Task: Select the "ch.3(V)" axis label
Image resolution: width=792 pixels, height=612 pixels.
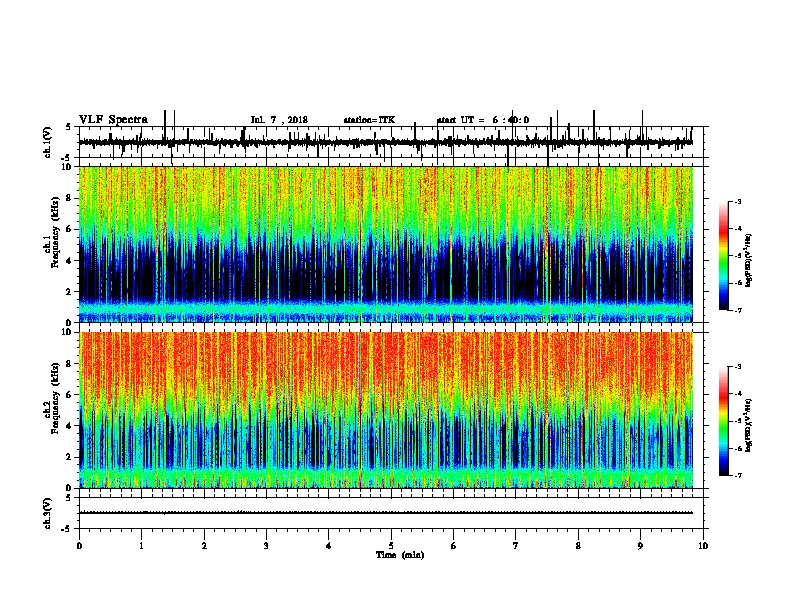Action: click(48, 513)
